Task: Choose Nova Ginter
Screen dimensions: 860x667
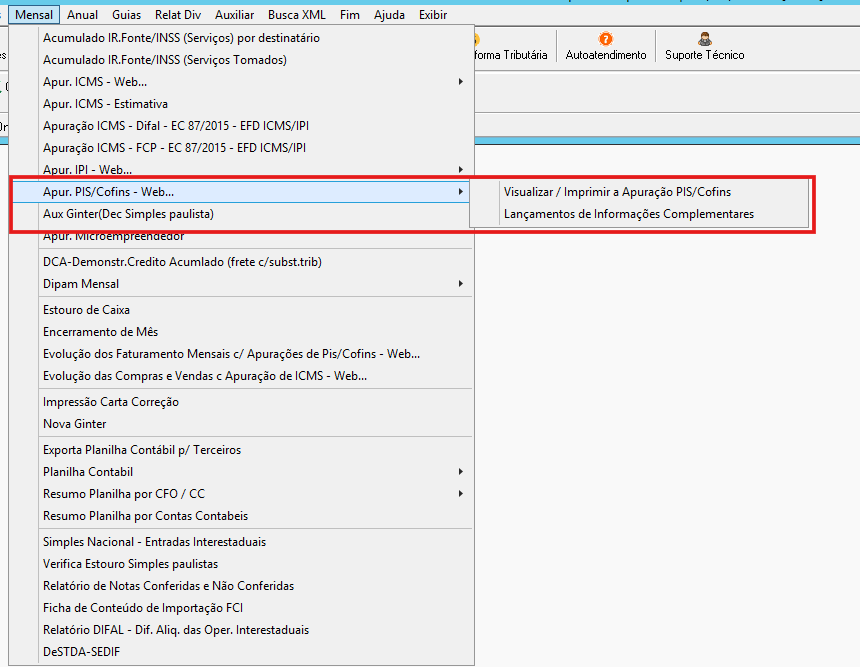Action: (241, 423)
